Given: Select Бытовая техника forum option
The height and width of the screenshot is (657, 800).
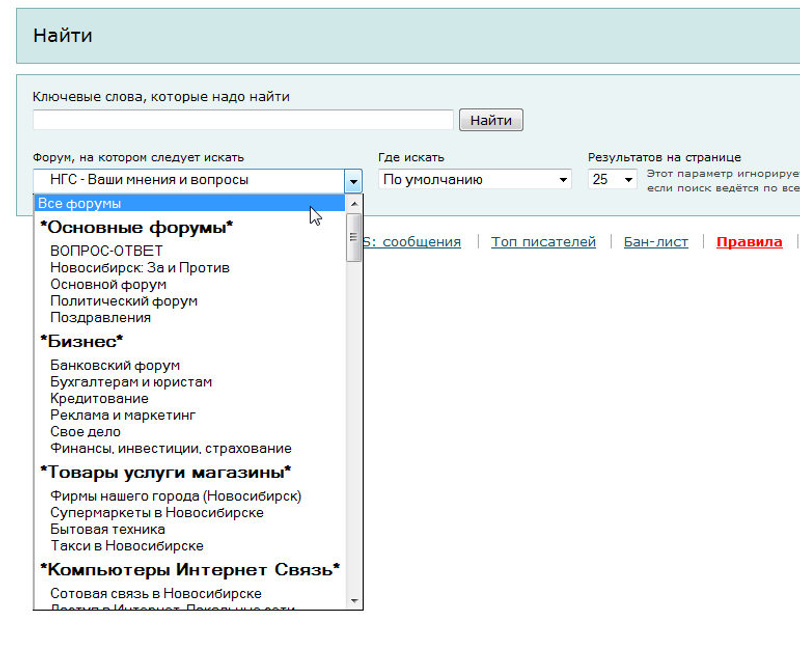Looking at the screenshot, I should click(x=107, y=529).
